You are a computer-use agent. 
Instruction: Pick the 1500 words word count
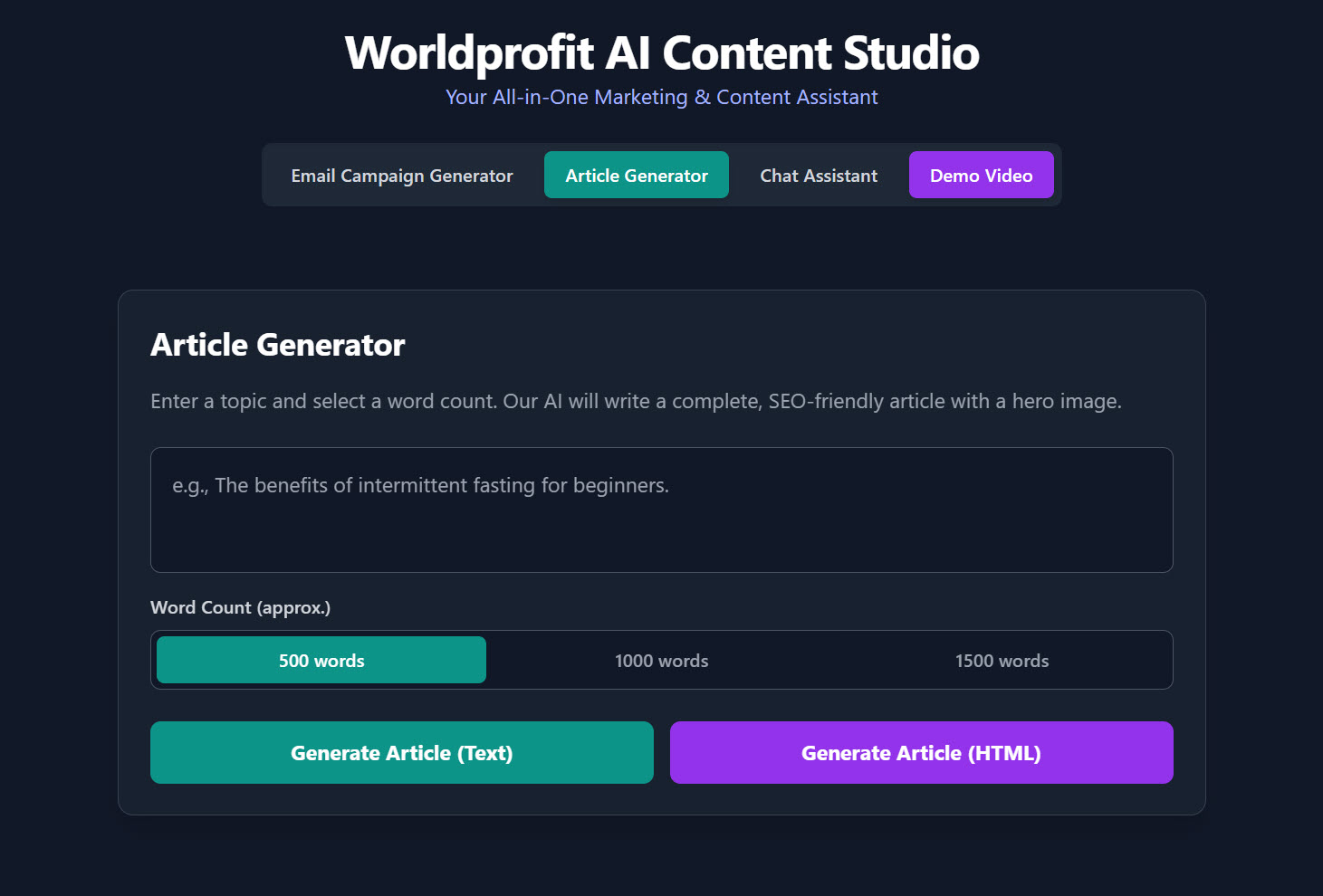point(1002,660)
